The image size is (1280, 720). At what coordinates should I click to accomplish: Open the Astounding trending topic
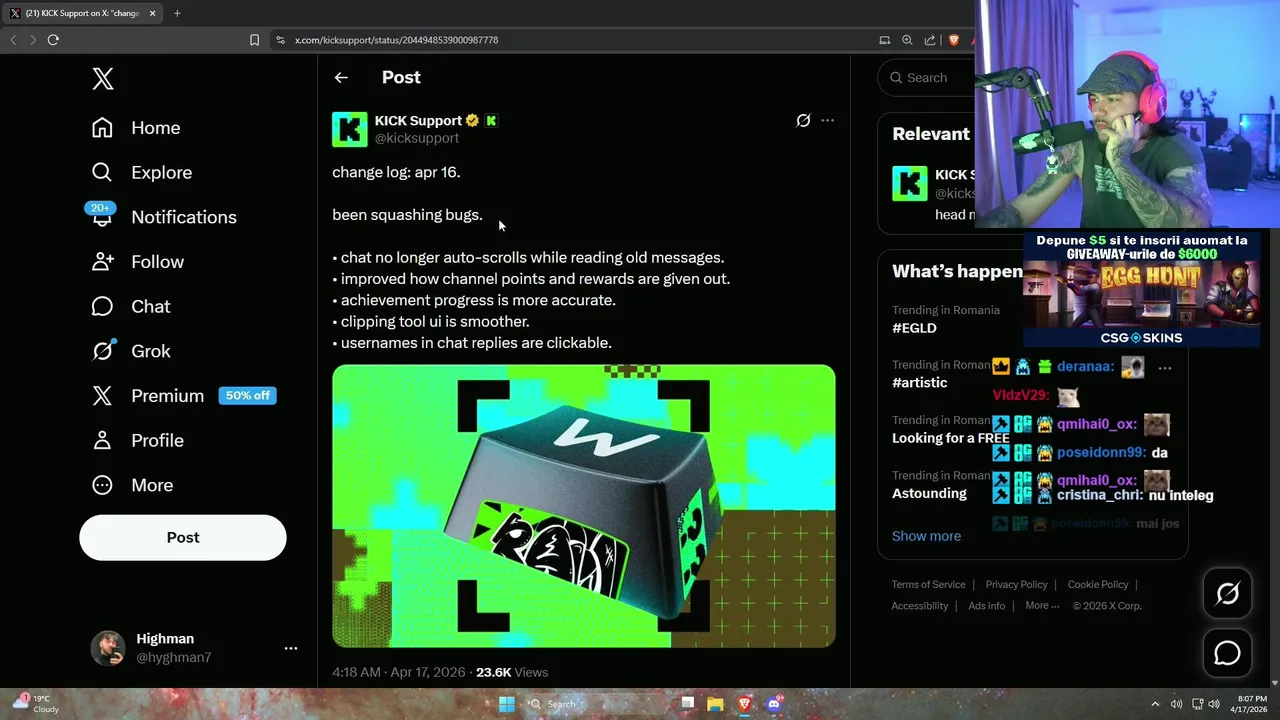coord(929,493)
